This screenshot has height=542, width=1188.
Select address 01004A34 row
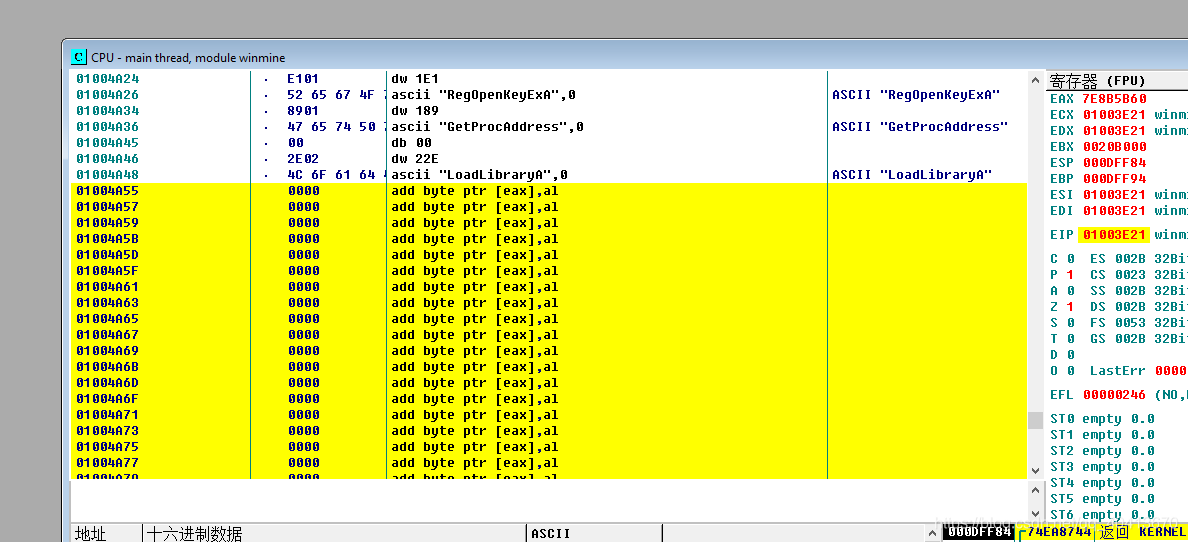[x=108, y=110]
